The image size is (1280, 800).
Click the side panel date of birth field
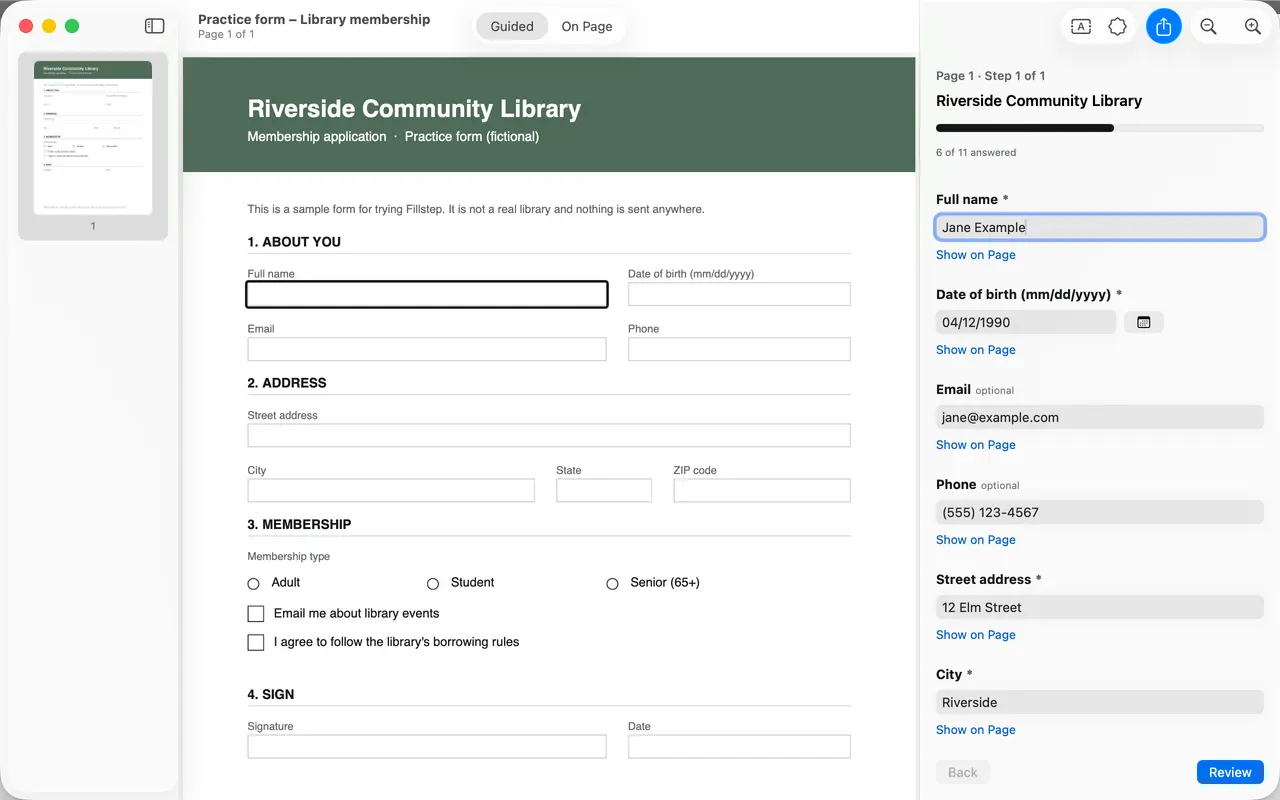pos(1026,322)
